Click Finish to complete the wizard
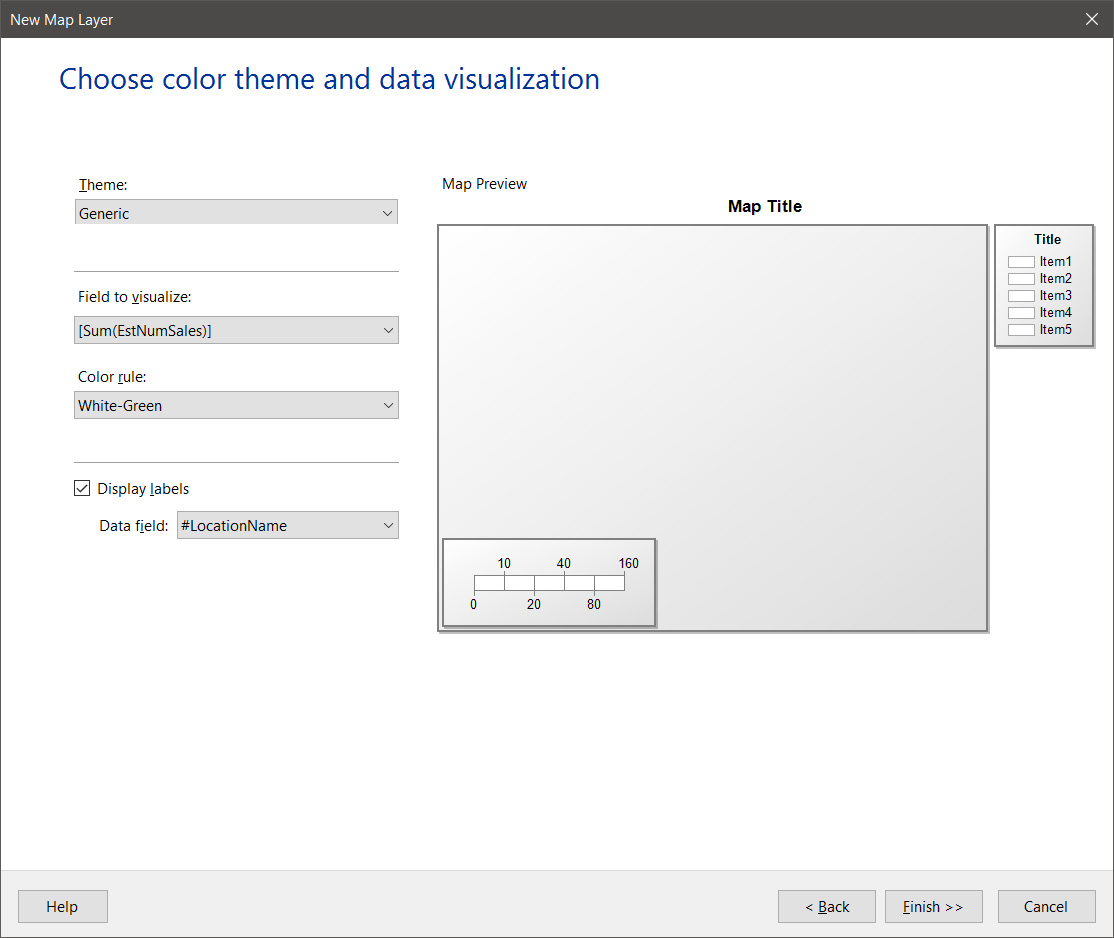 click(933, 906)
